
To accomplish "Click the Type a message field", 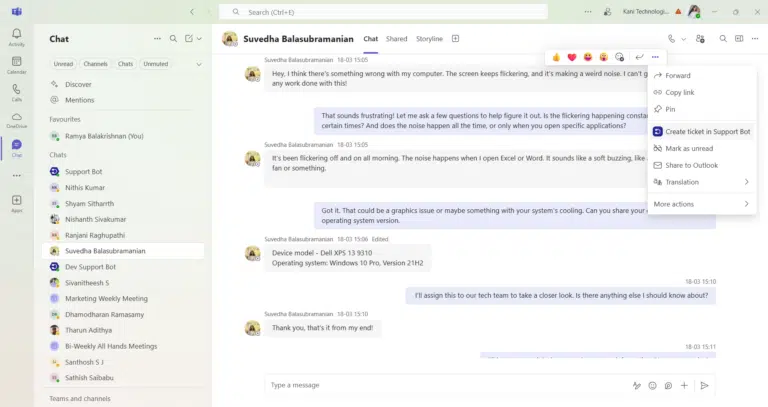I will pos(440,385).
